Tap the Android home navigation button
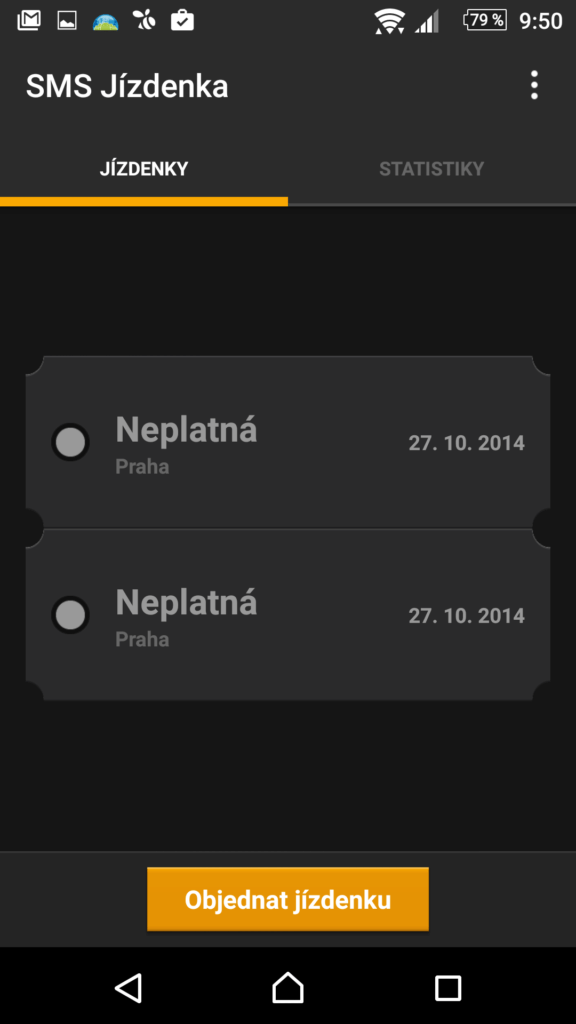 pos(288,987)
